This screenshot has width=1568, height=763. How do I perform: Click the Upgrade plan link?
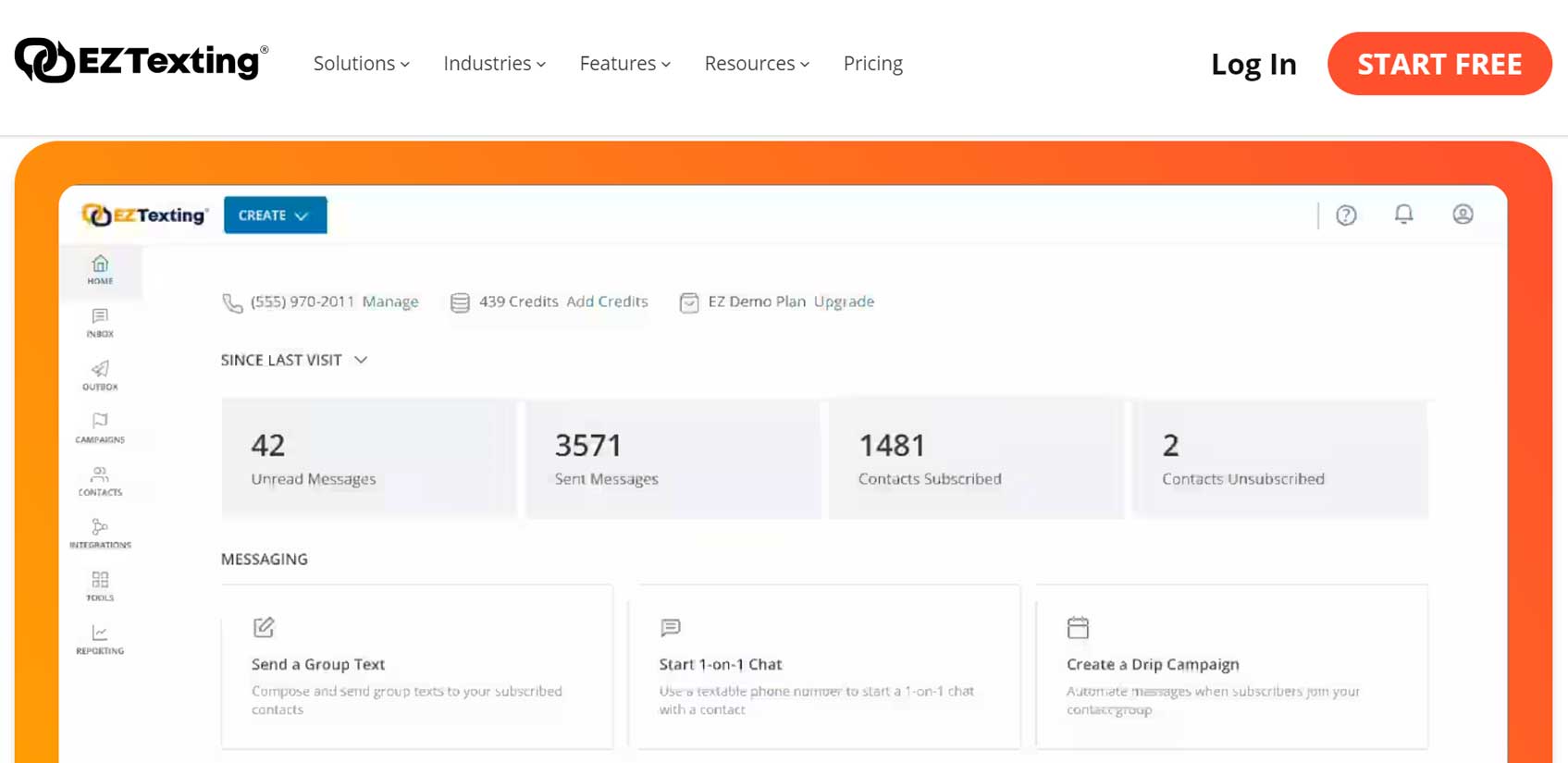(844, 302)
